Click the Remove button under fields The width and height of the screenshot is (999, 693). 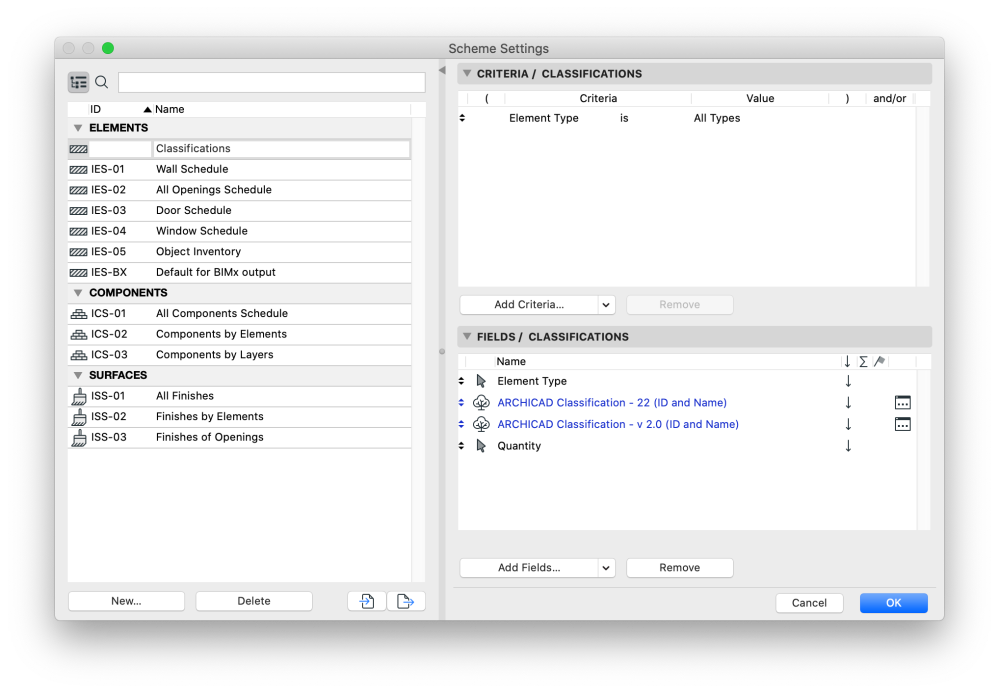[680, 568]
